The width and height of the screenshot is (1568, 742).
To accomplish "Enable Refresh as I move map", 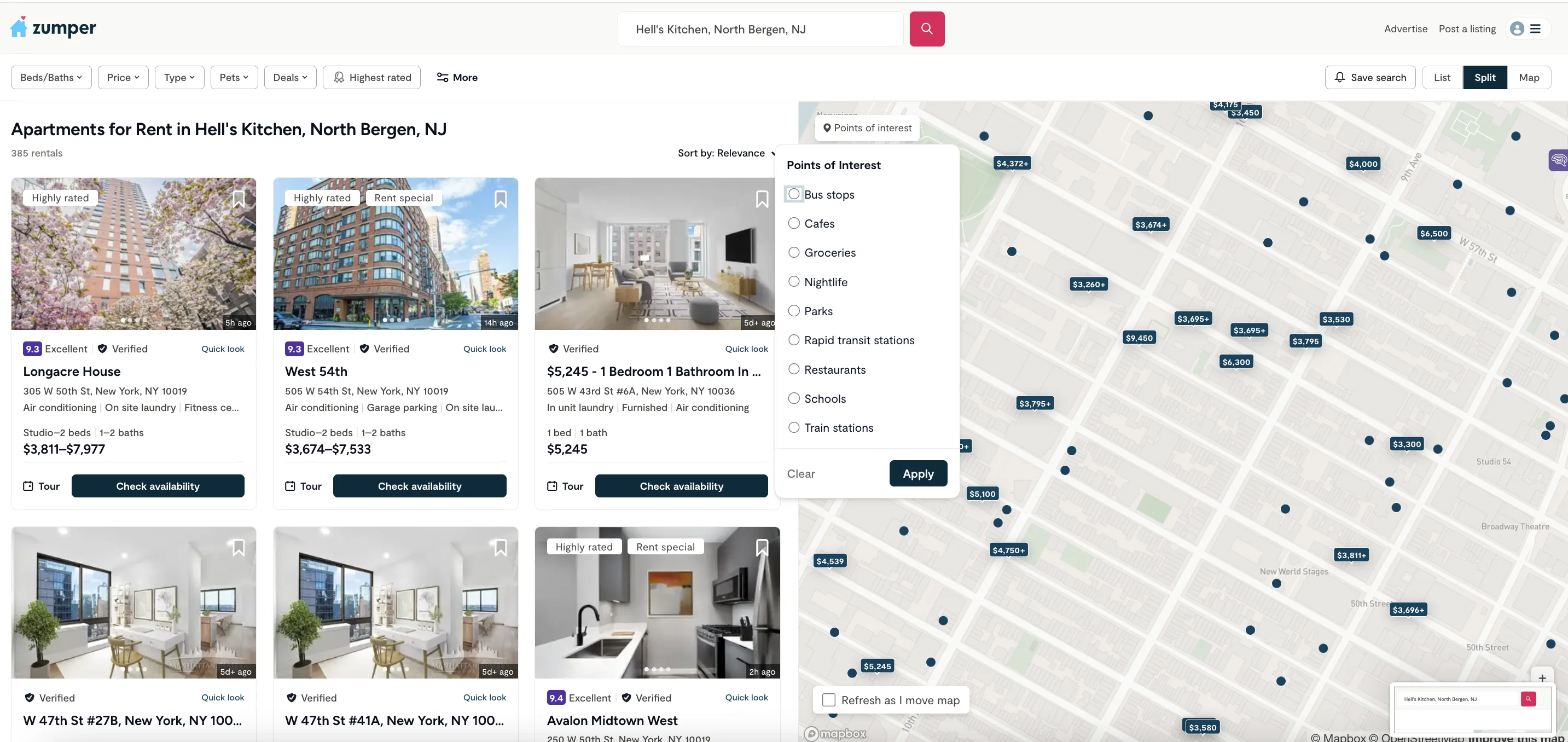I will [828, 700].
